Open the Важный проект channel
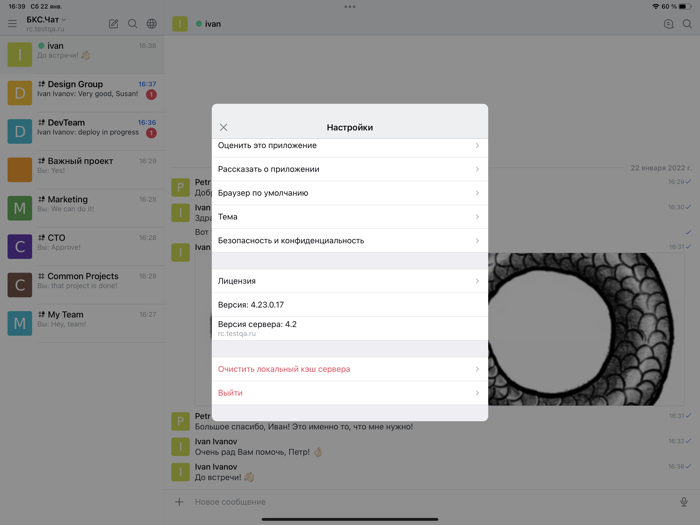The width and height of the screenshot is (700, 525). pyautogui.click(x=82, y=170)
